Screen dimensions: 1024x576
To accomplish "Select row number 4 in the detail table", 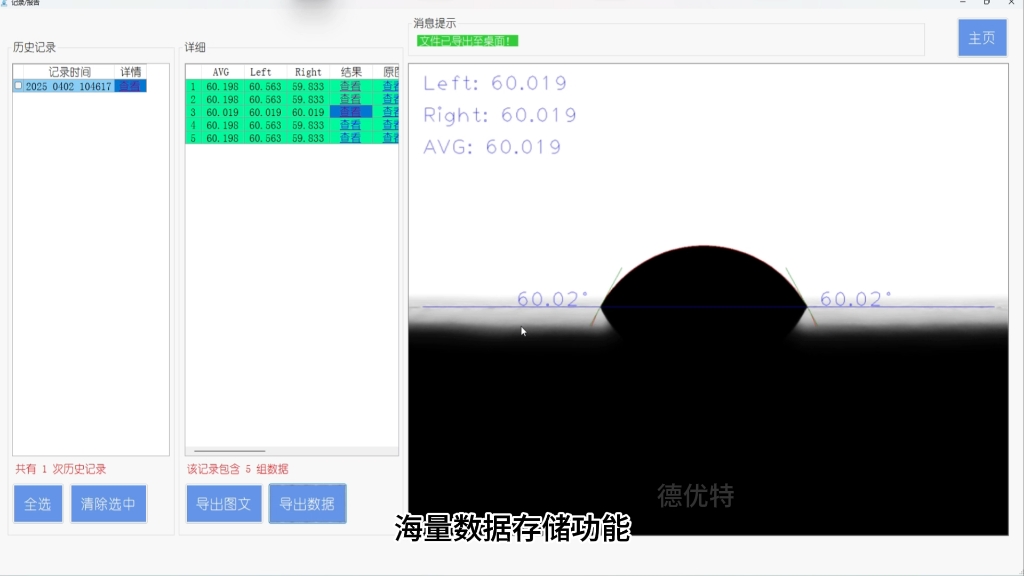I will (193, 125).
